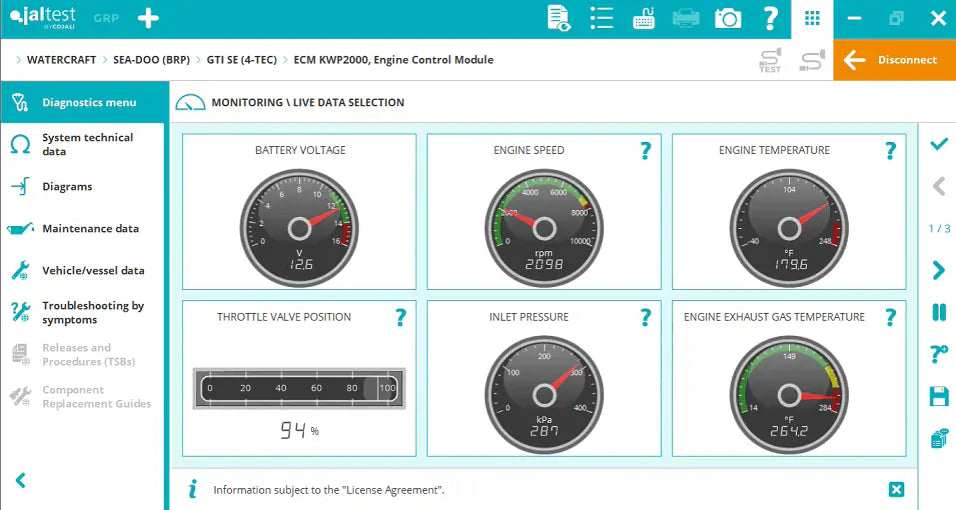Image resolution: width=956 pixels, height=510 pixels.
Task: Click the 94 % throttle value
Action: (x=299, y=430)
